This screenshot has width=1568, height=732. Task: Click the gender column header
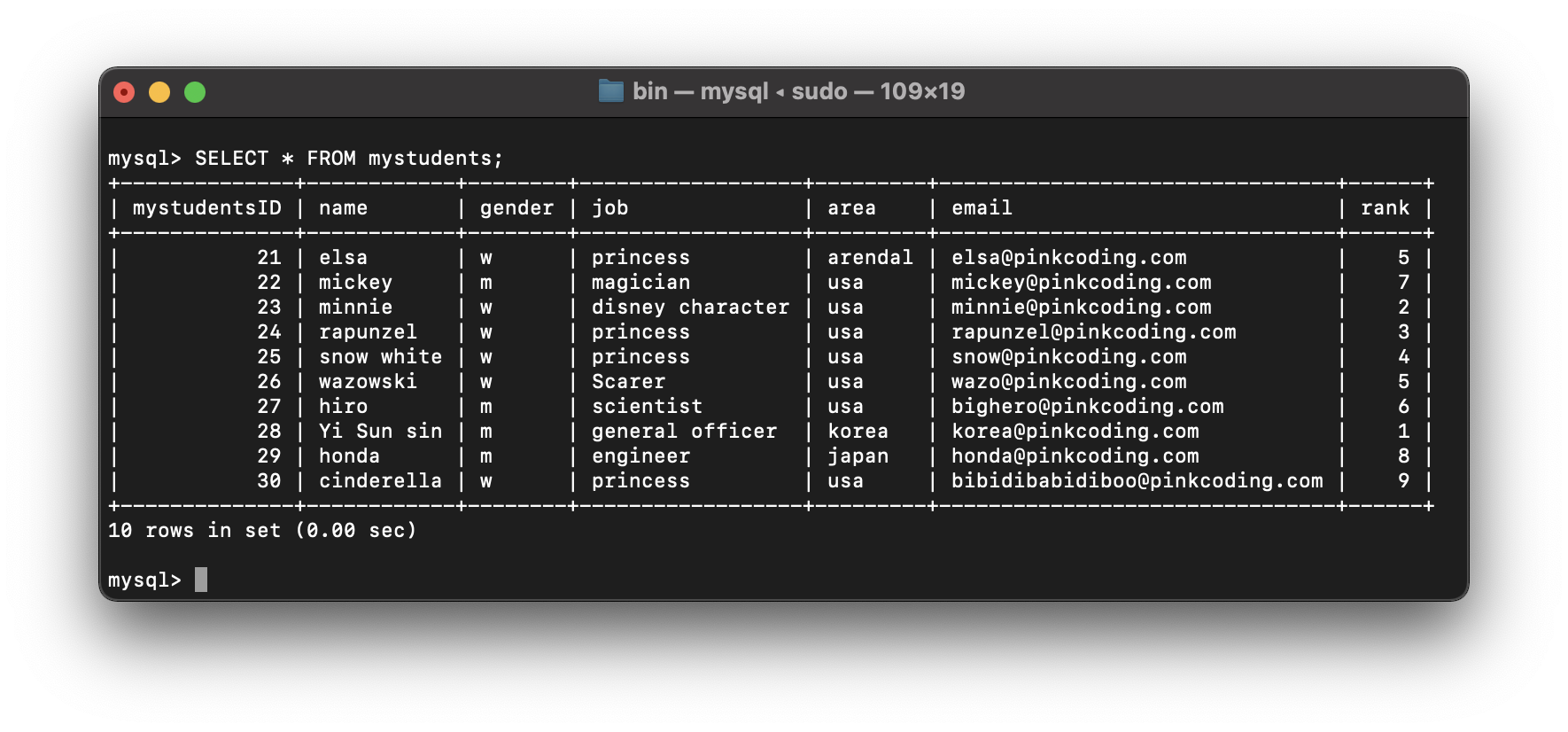[516, 208]
